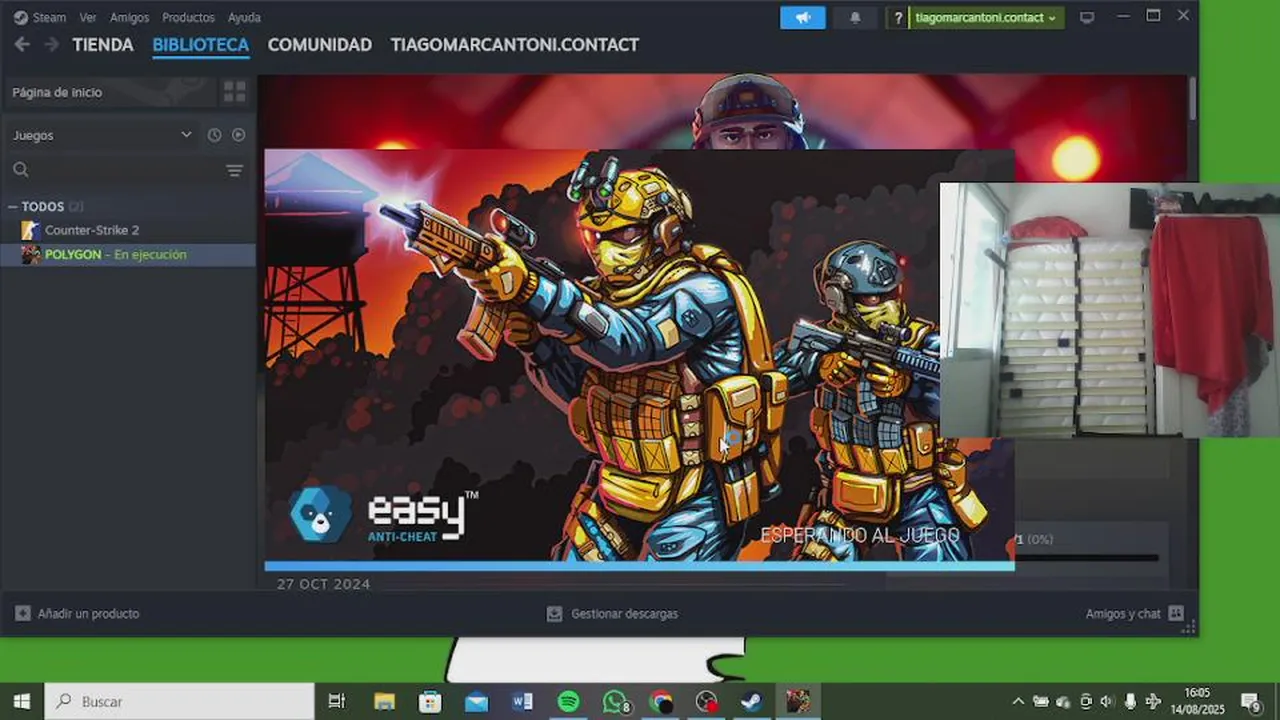Open the volume control in system tray
Image resolution: width=1280 pixels, height=720 pixels.
(x=1107, y=701)
